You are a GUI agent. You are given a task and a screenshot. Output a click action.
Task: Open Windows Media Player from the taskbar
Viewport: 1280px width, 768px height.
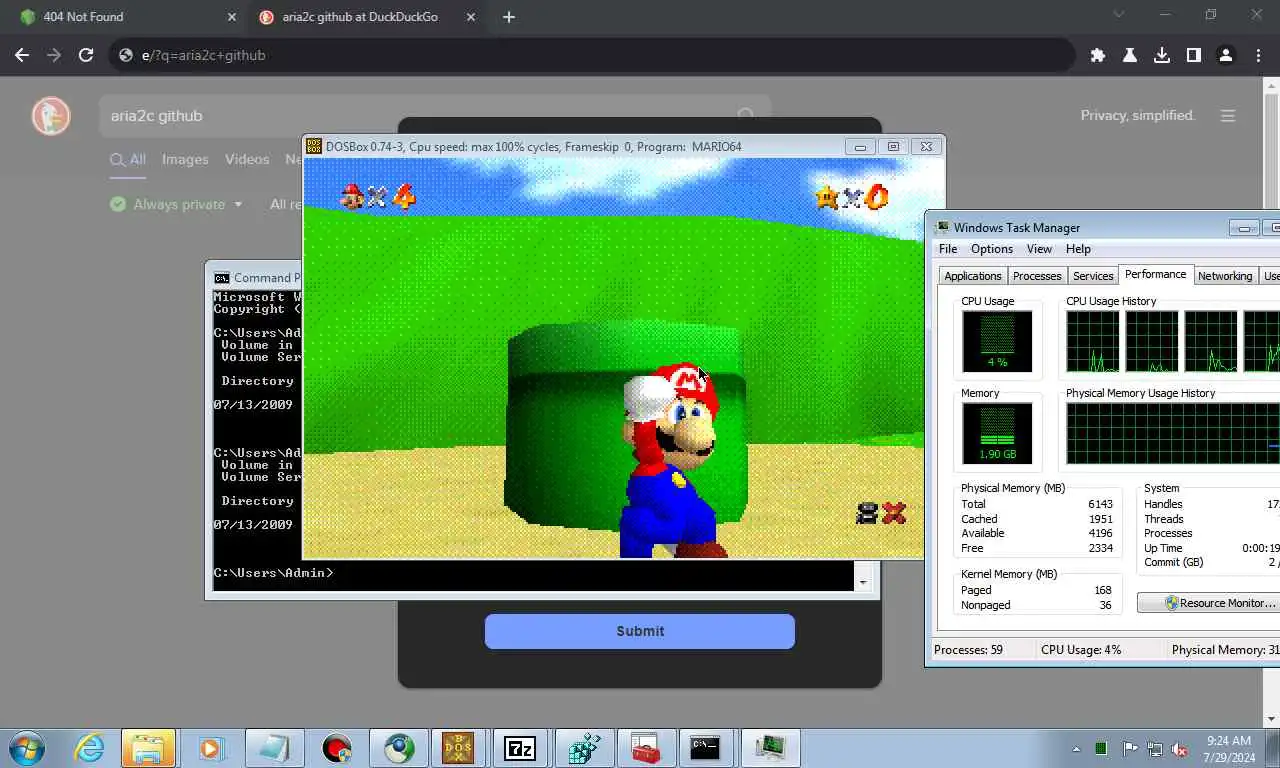(x=210, y=748)
